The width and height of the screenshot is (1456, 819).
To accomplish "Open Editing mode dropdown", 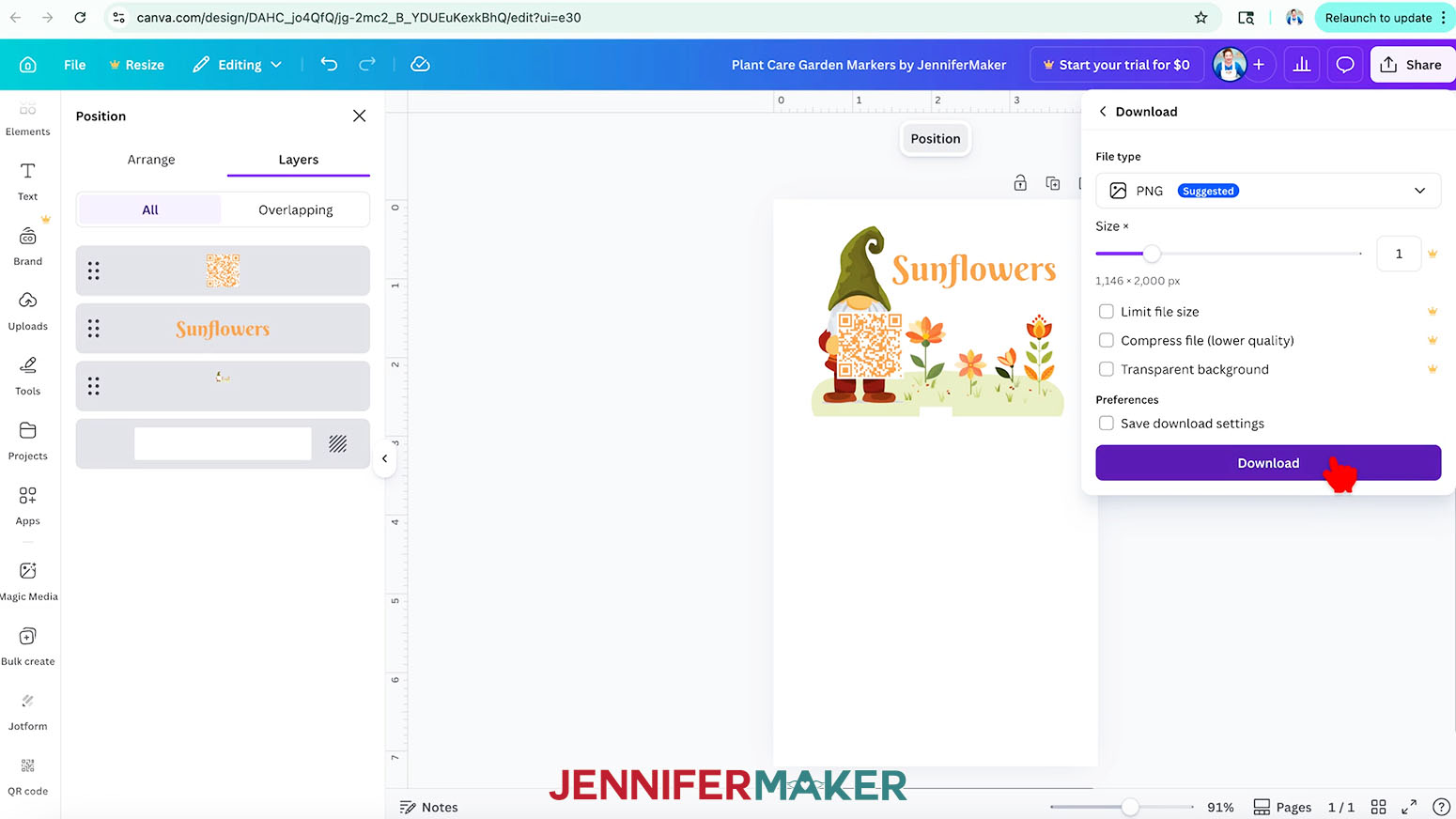I will pos(239,65).
